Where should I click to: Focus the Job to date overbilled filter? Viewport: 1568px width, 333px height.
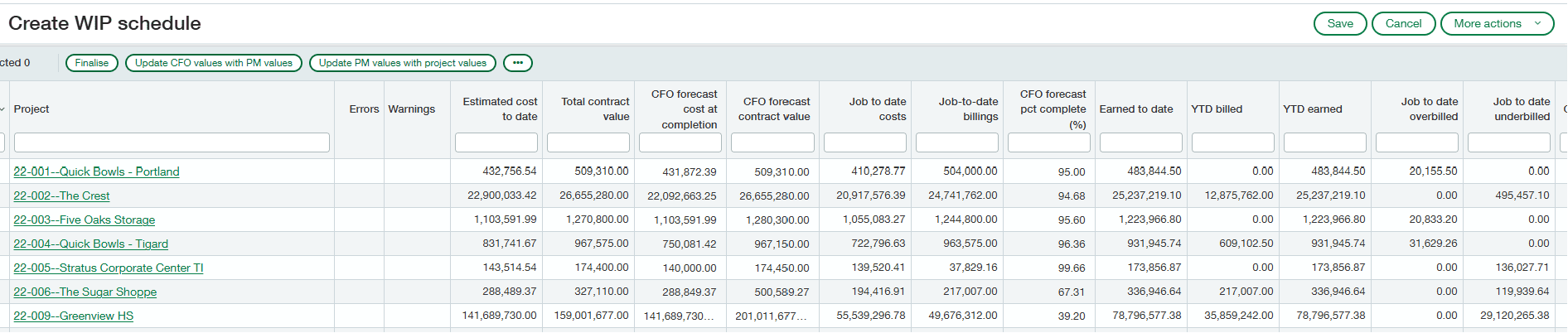1417,142
